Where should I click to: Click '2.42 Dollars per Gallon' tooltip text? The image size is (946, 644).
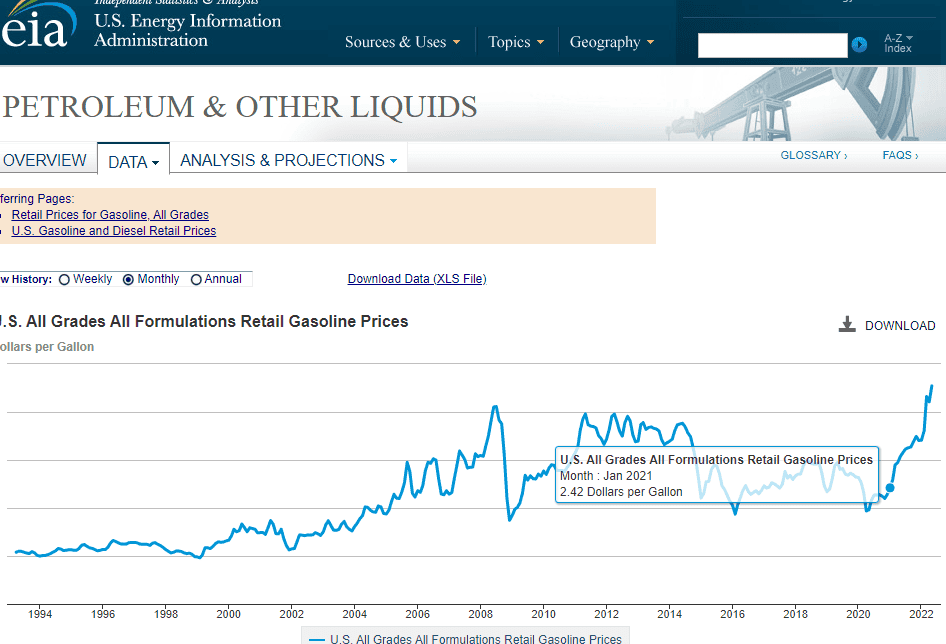point(621,492)
